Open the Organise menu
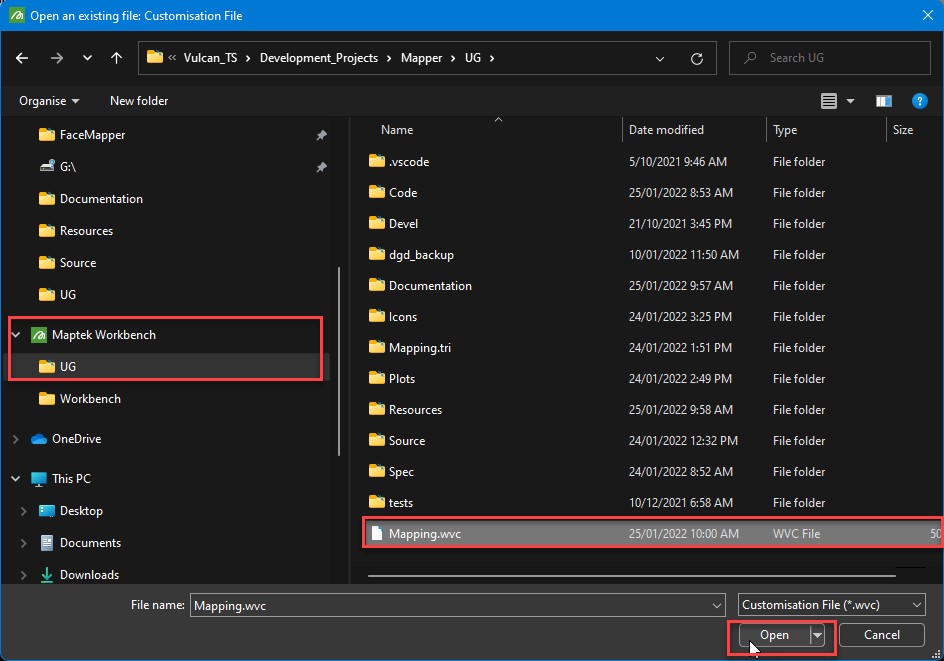 [49, 101]
